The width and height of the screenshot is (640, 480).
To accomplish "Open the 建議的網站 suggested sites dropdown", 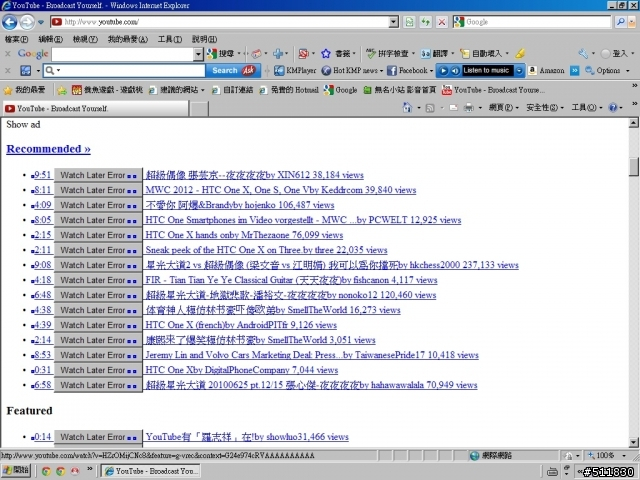I will tap(177, 90).
